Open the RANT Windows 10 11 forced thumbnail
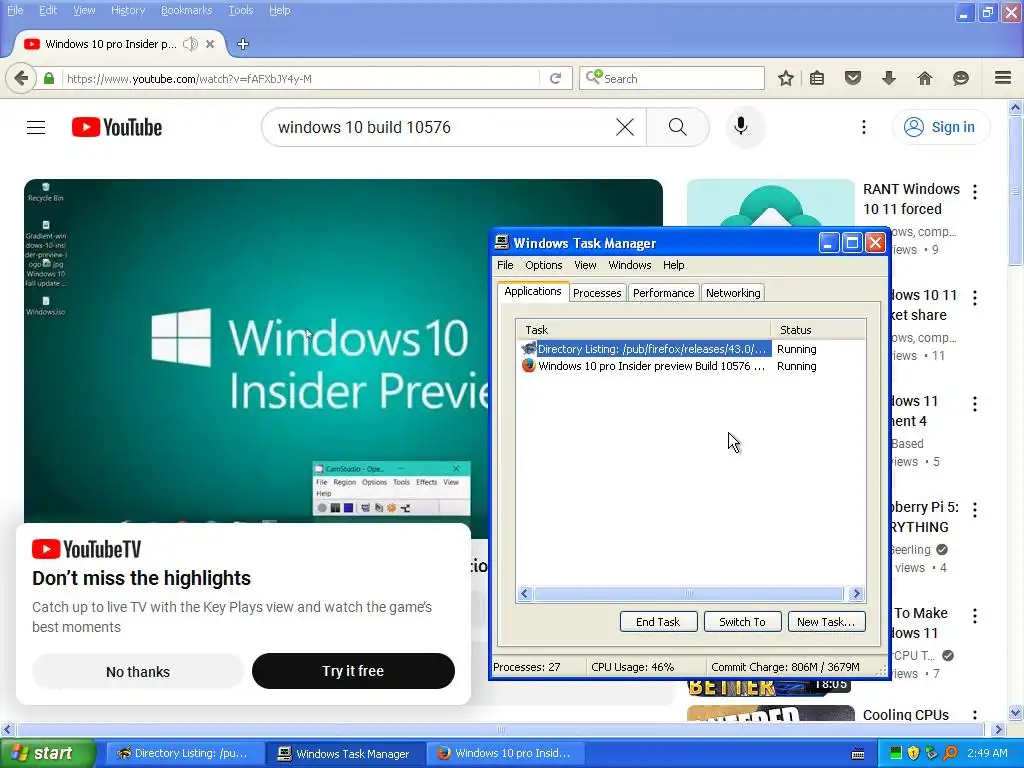 tap(771, 203)
